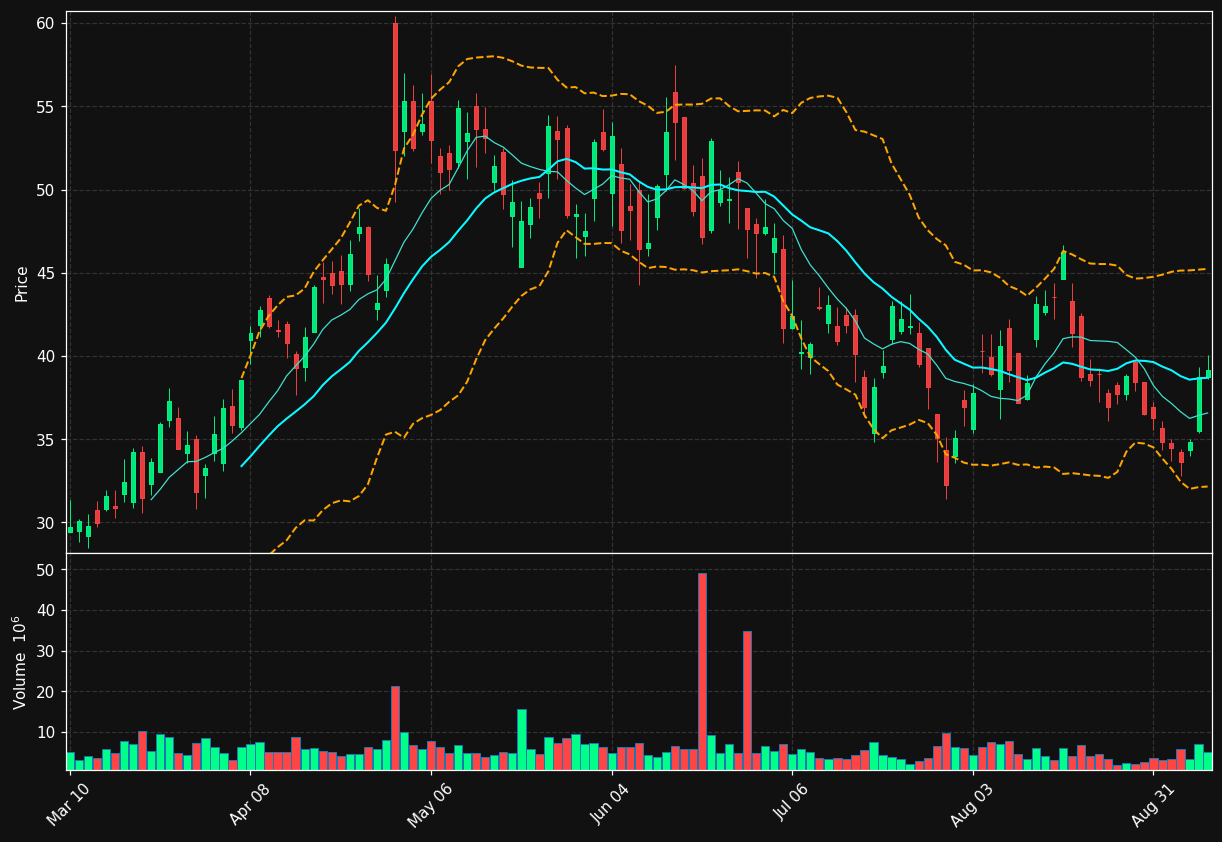The image size is (1222, 842).
Task: Click the Aug 31 date label
Action: tap(1152, 804)
